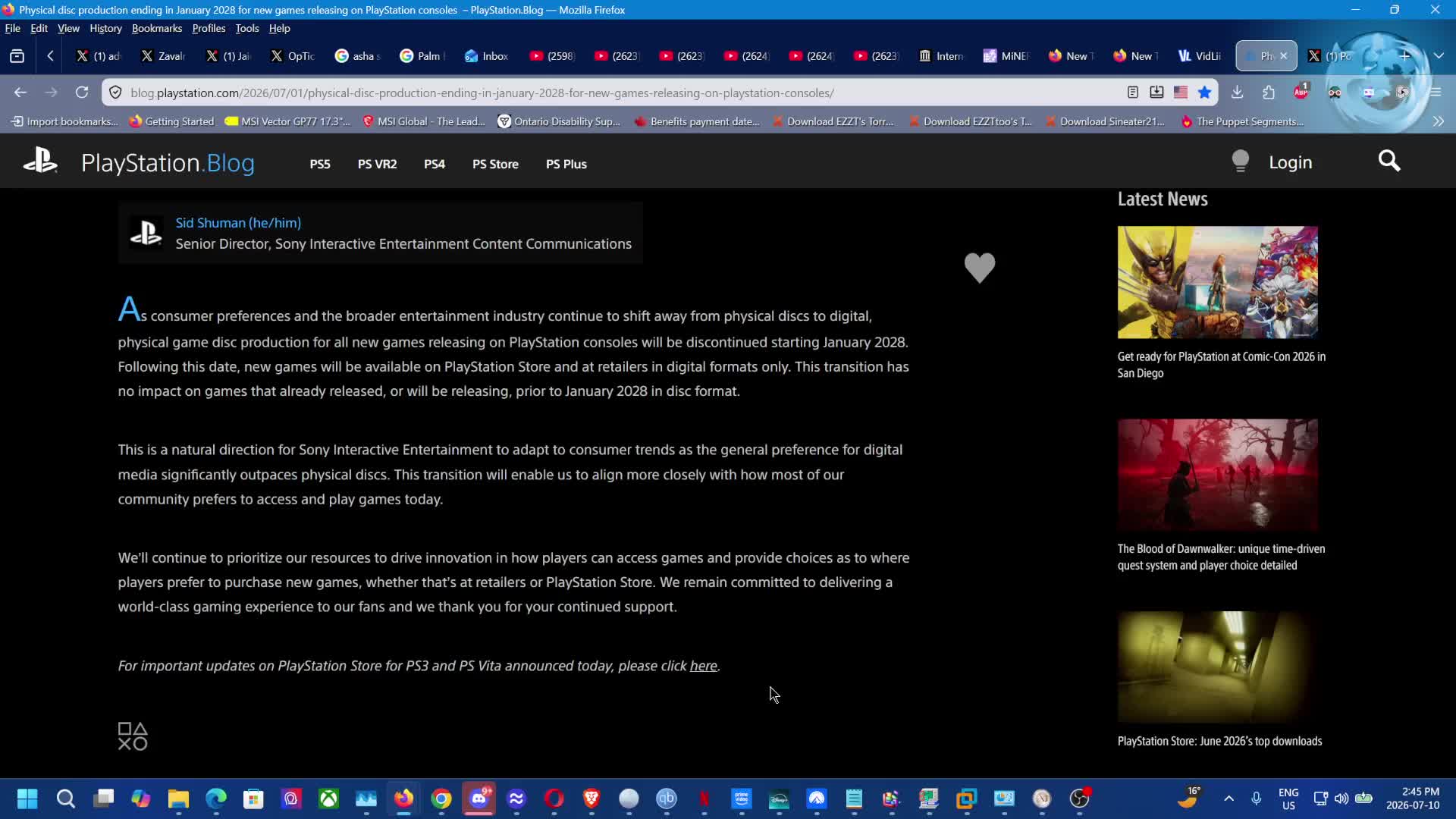Toggle the light bulb theme switch
The image size is (1456, 819).
[1240, 161]
